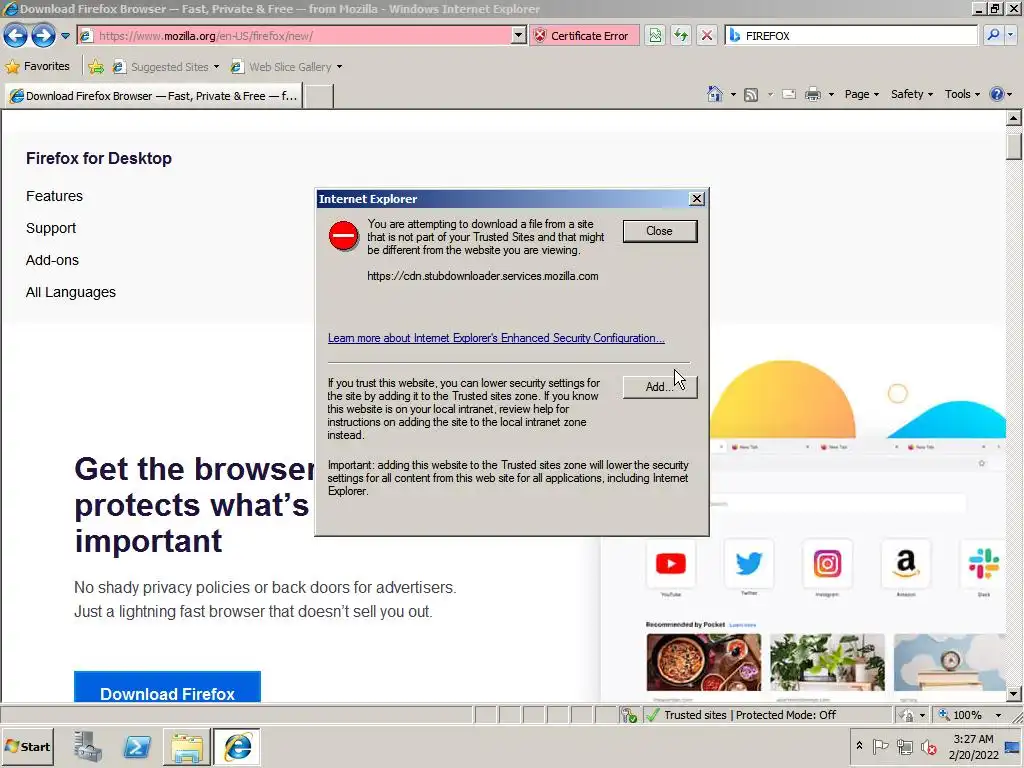Viewport: 1024px width, 768px height.
Task: Click the search magnifier button
Action: tap(993, 36)
